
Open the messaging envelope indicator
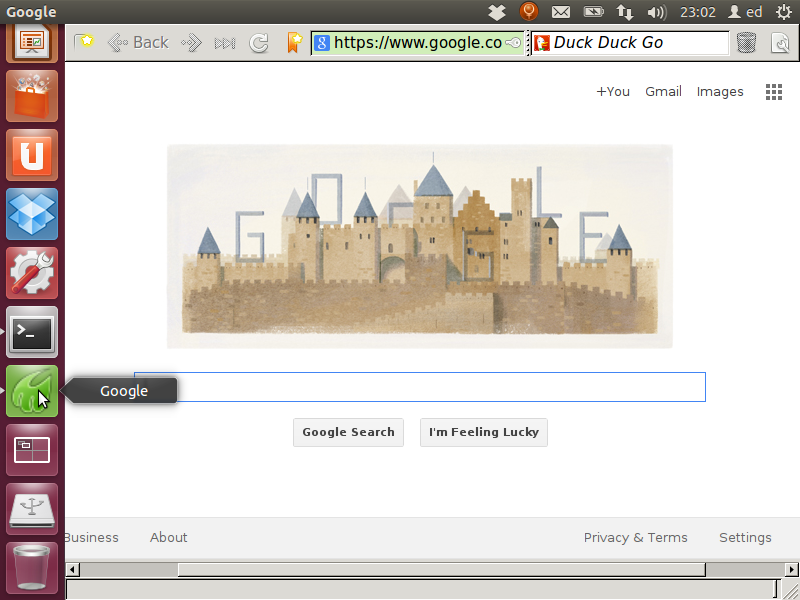(x=561, y=12)
